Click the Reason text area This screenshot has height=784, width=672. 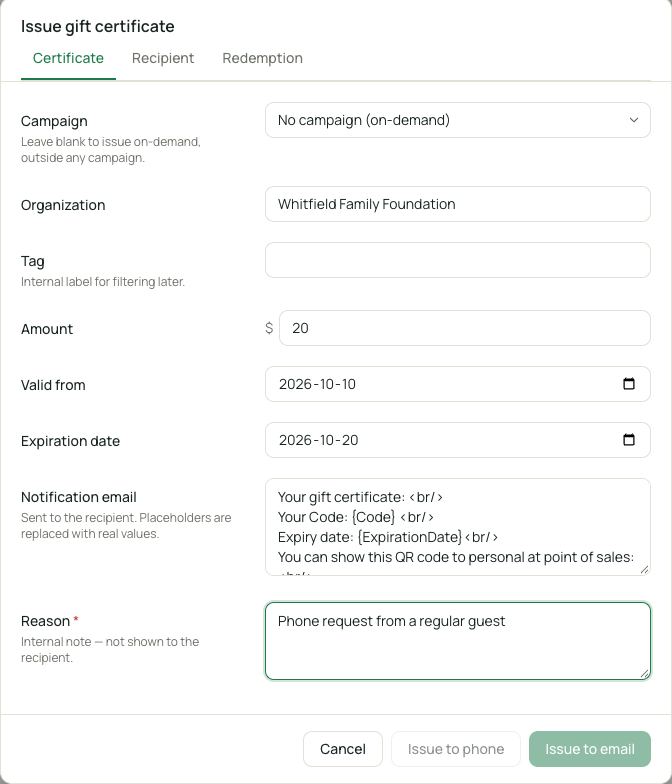[x=458, y=641]
